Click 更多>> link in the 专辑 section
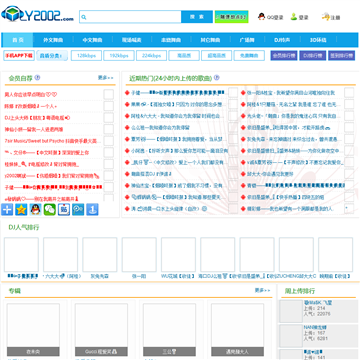The height and width of the screenshot is (360, 360). coord(263,290)
